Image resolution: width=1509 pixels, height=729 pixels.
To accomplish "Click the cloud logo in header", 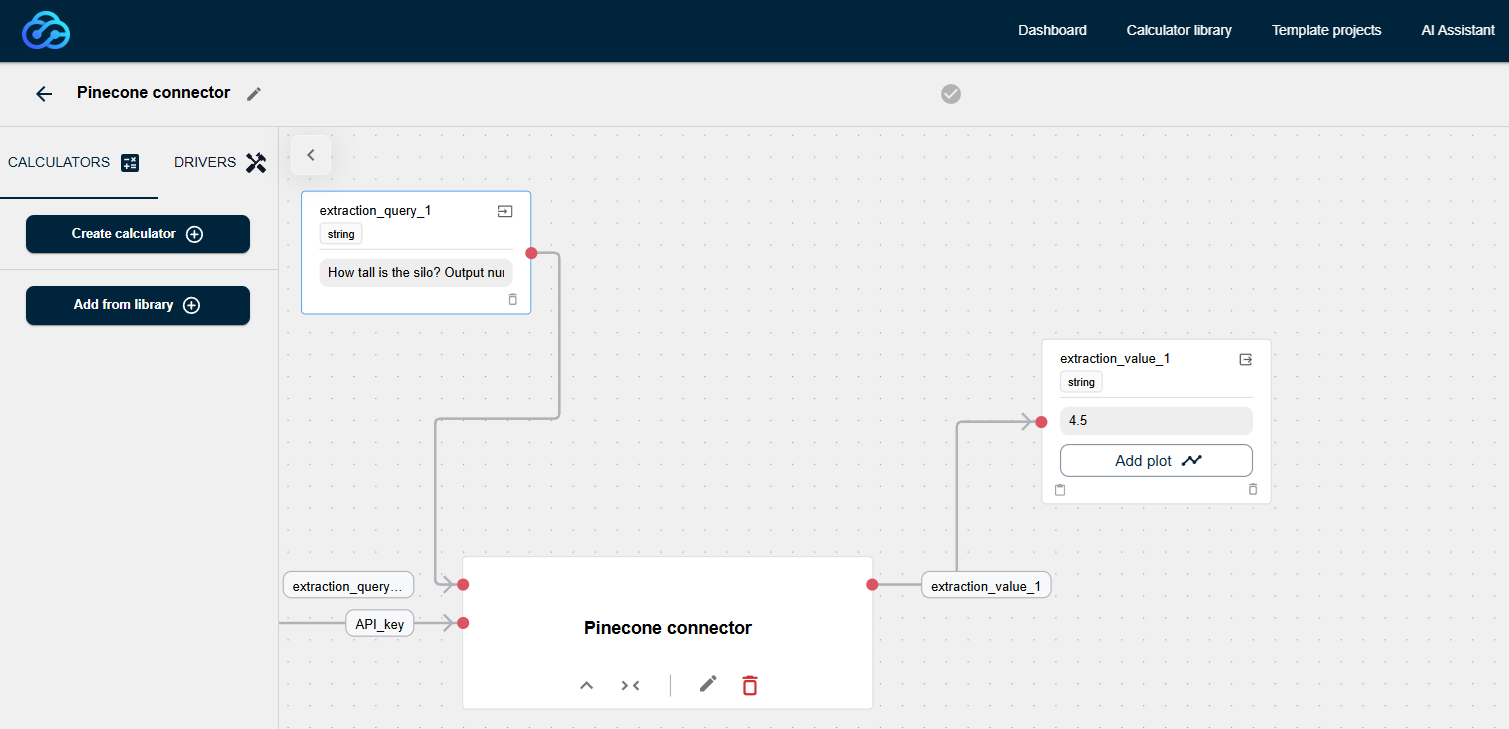I will click(46, 30).
